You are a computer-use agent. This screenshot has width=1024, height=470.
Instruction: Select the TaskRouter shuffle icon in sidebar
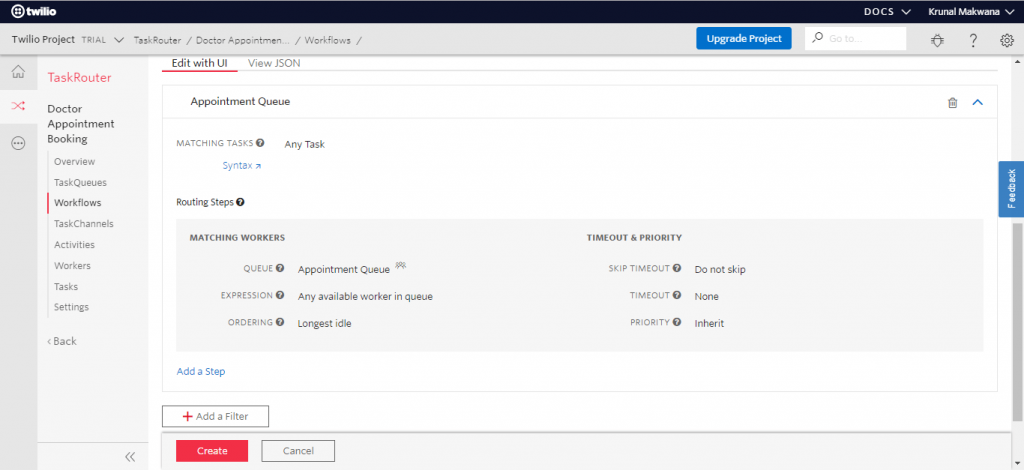[x=18, y=106]
